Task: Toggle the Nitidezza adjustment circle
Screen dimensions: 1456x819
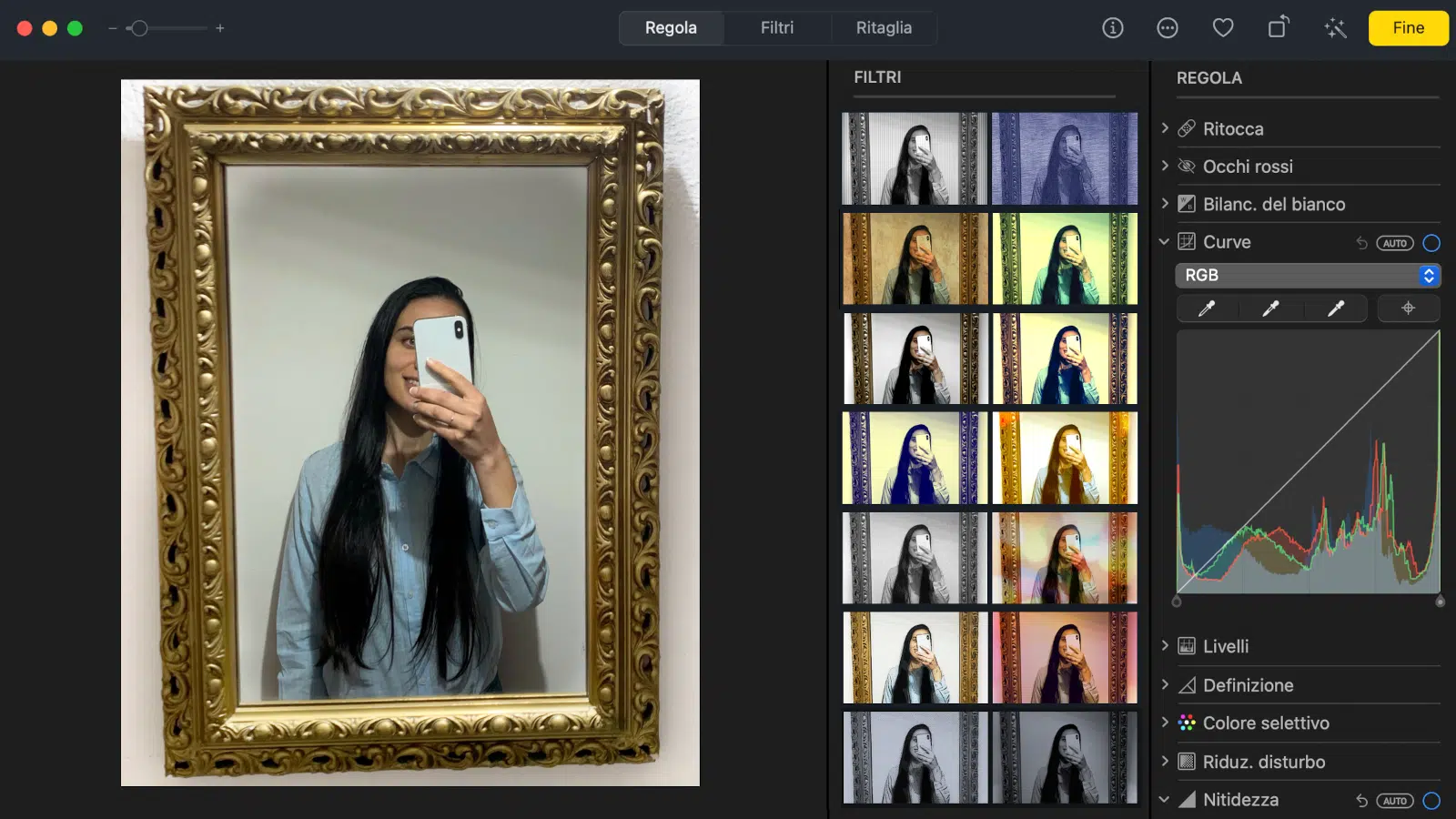Action: (1431, 801)
